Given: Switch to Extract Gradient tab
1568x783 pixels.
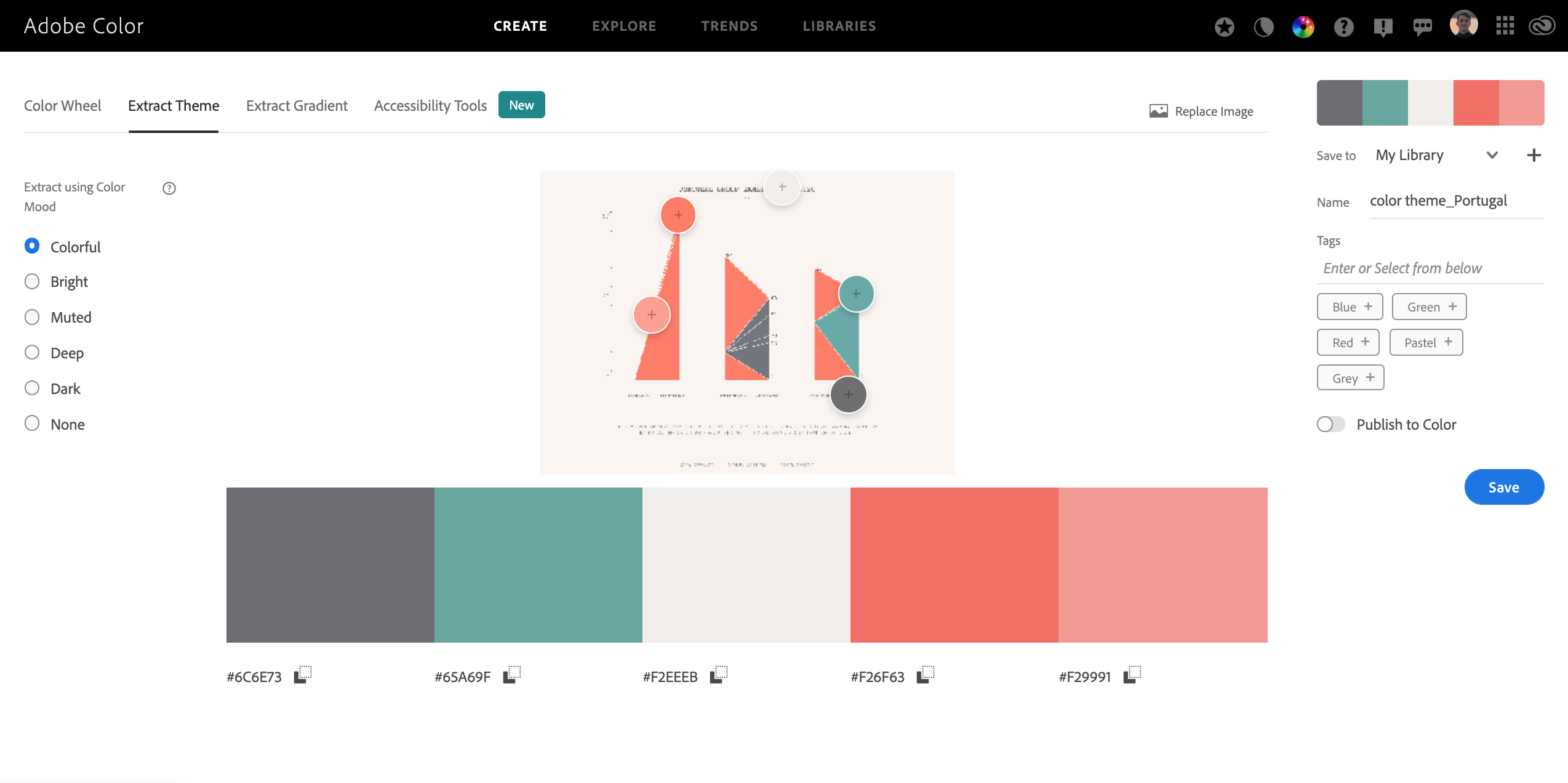Looking at the screenshot, I should pyautogui.click(x=297, y=106).
